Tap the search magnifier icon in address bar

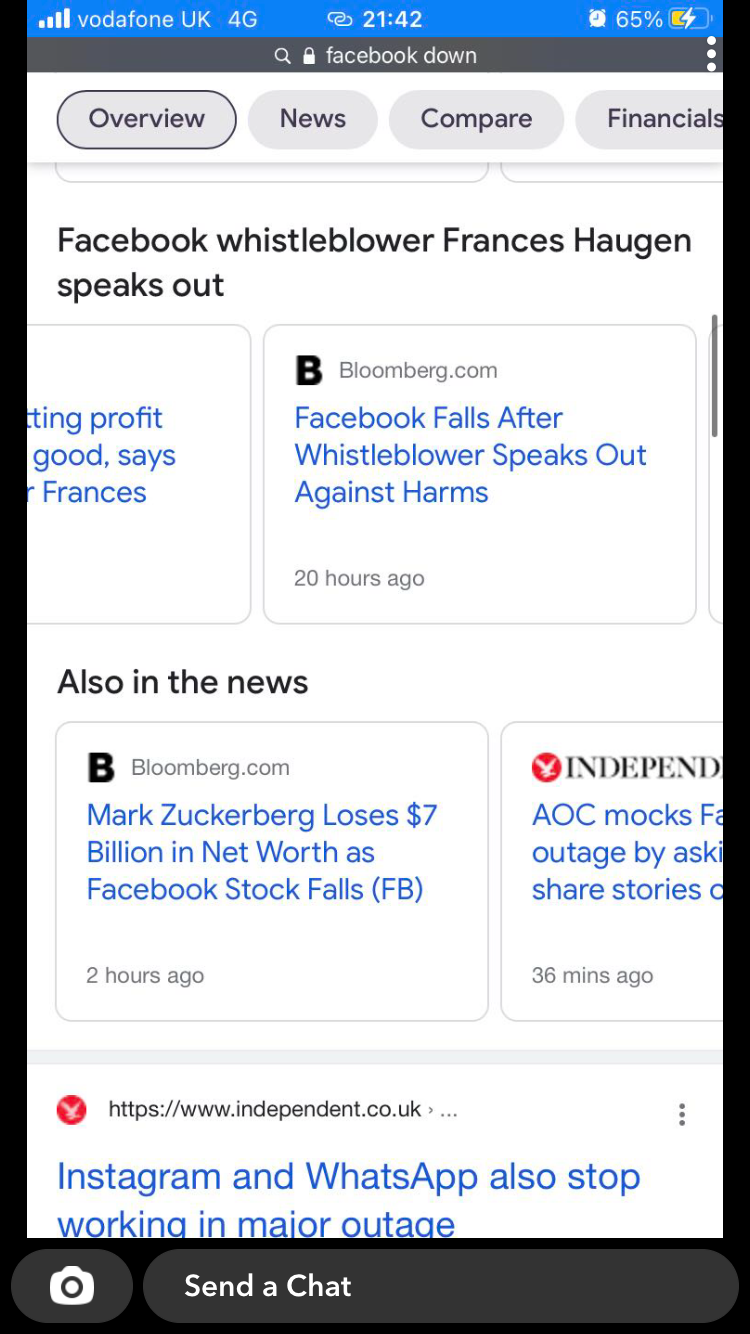click(x=283, y=56)
